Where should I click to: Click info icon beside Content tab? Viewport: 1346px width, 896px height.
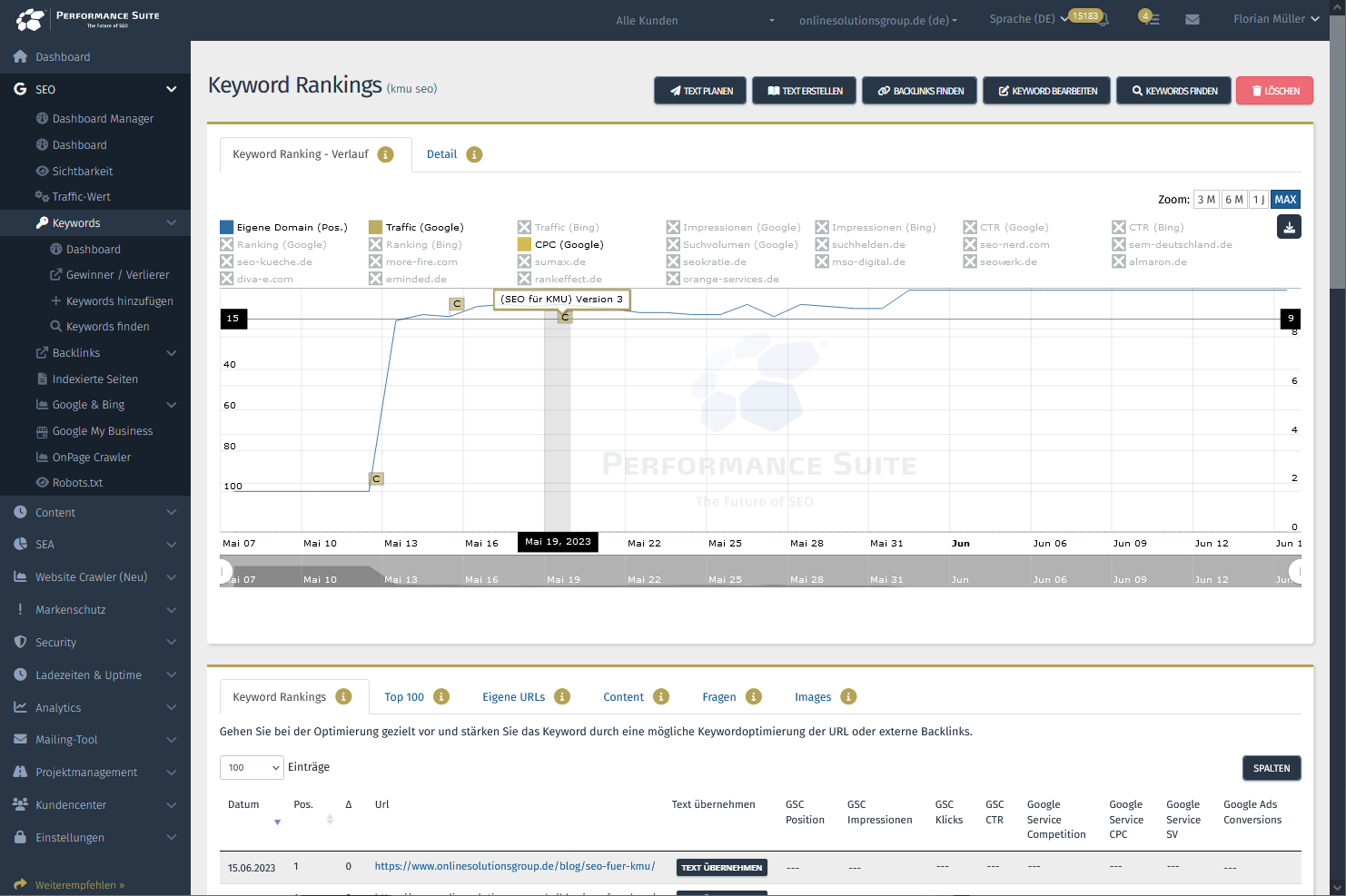[x=661, y=696]
